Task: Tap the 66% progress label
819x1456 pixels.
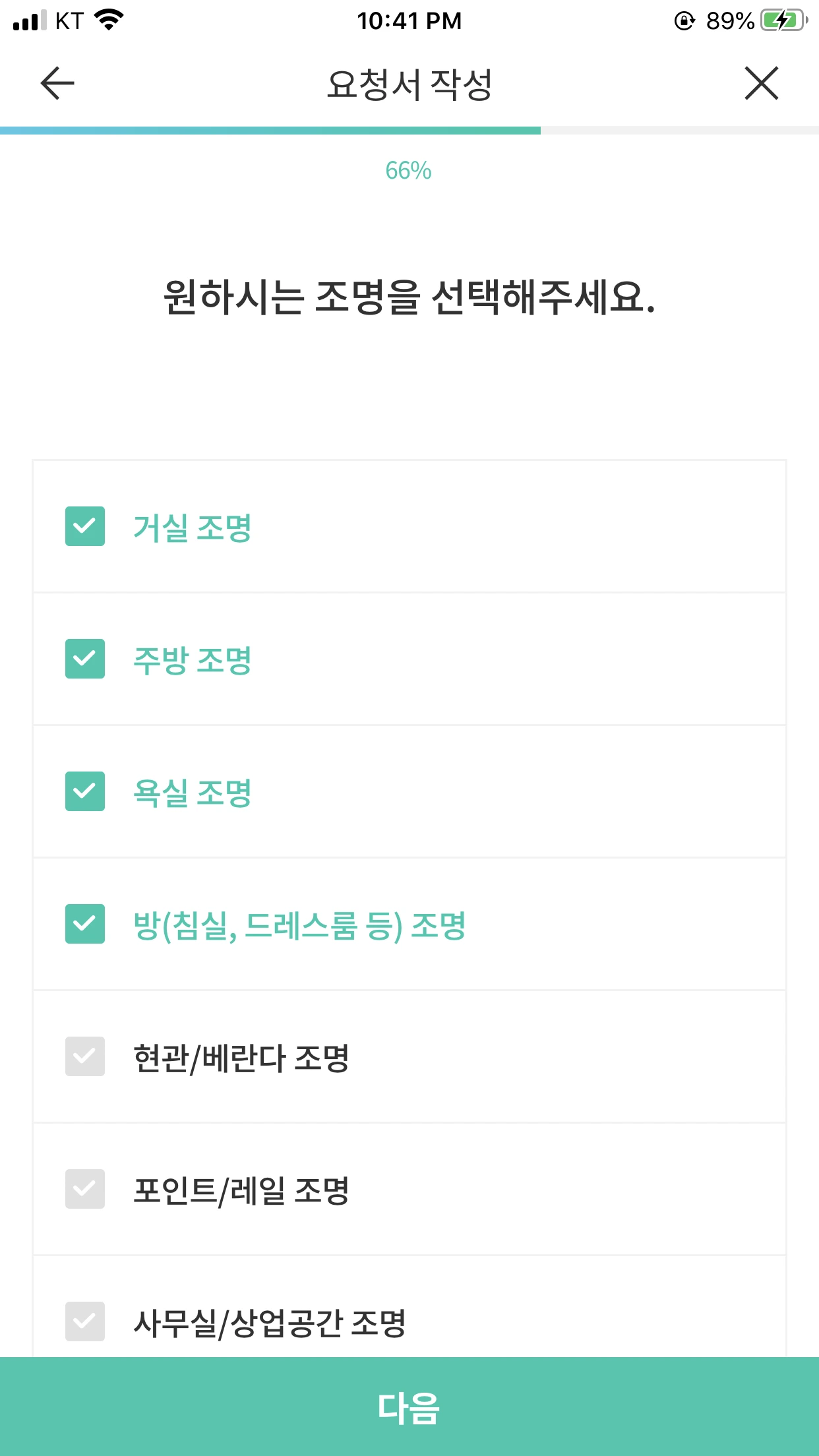Action: pyautogui.click(x=409, y=171)
